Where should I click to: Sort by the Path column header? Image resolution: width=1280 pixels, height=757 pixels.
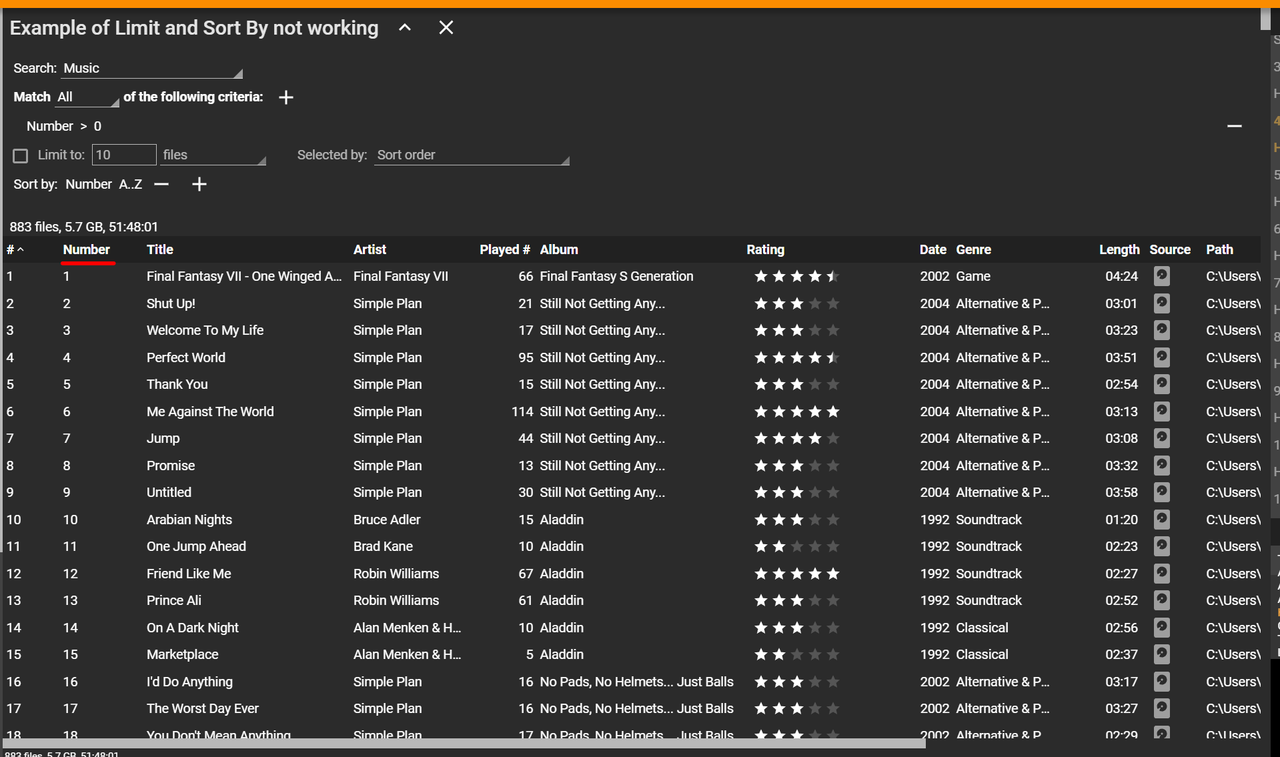click(x=1220, y=250)
